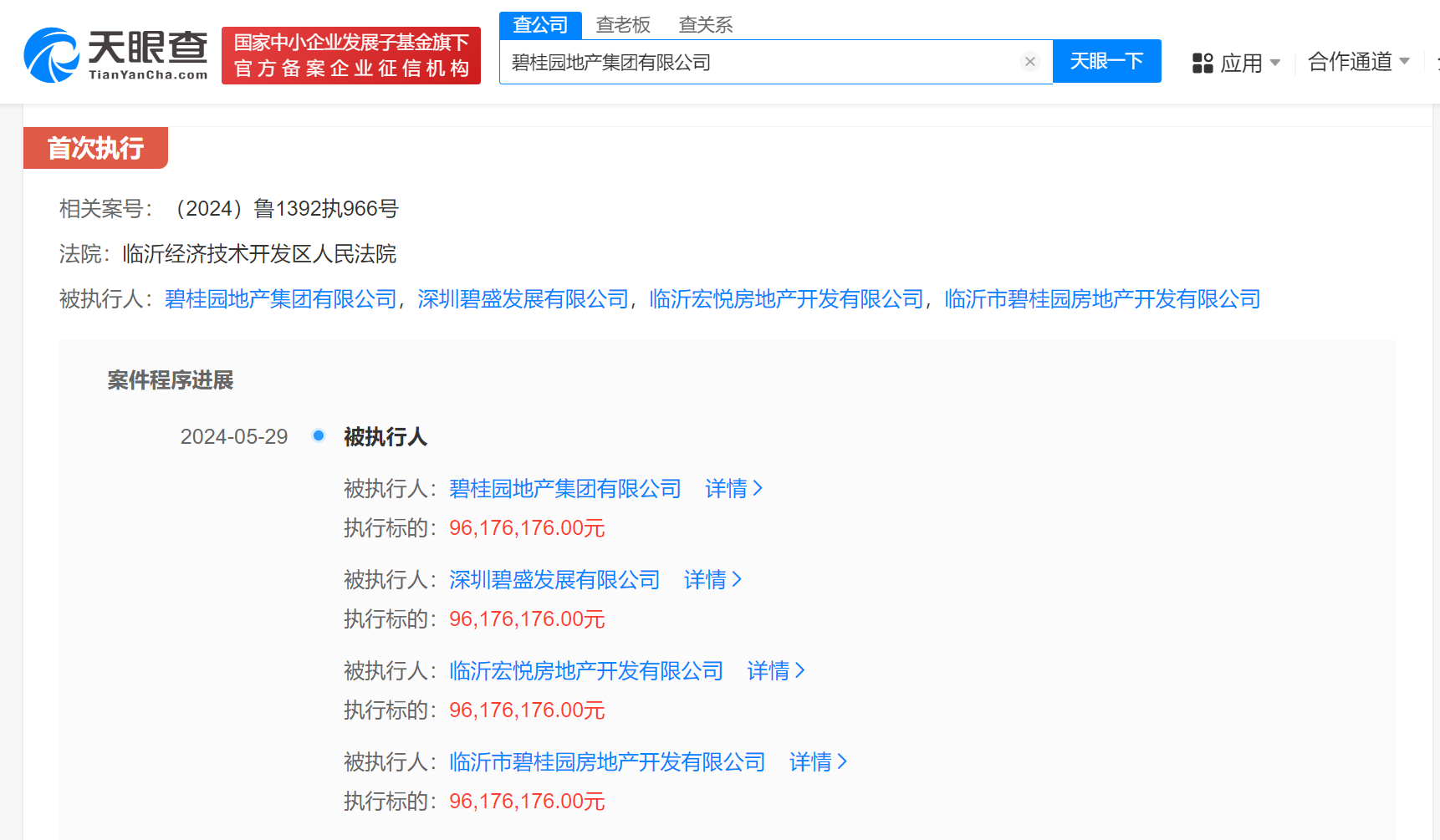The width and height of the screenshot is (1440, 840).
Task: Click the 首次执行 red label
Action: [95, 148]
